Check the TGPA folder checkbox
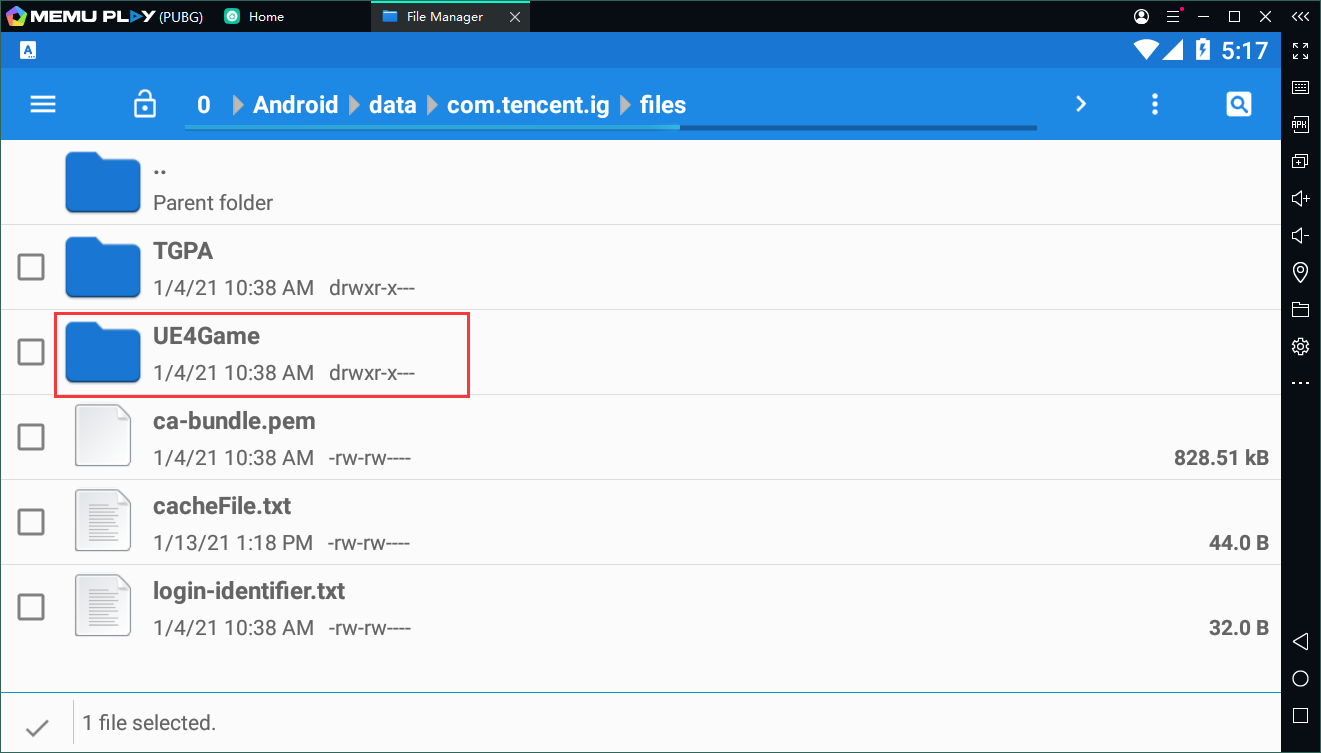 [32, 267]
